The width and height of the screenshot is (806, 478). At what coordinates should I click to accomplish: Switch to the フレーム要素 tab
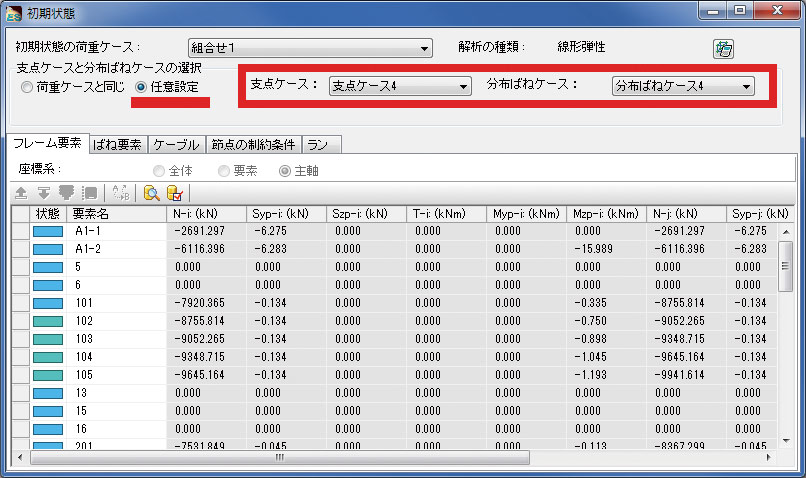[47, 143]
